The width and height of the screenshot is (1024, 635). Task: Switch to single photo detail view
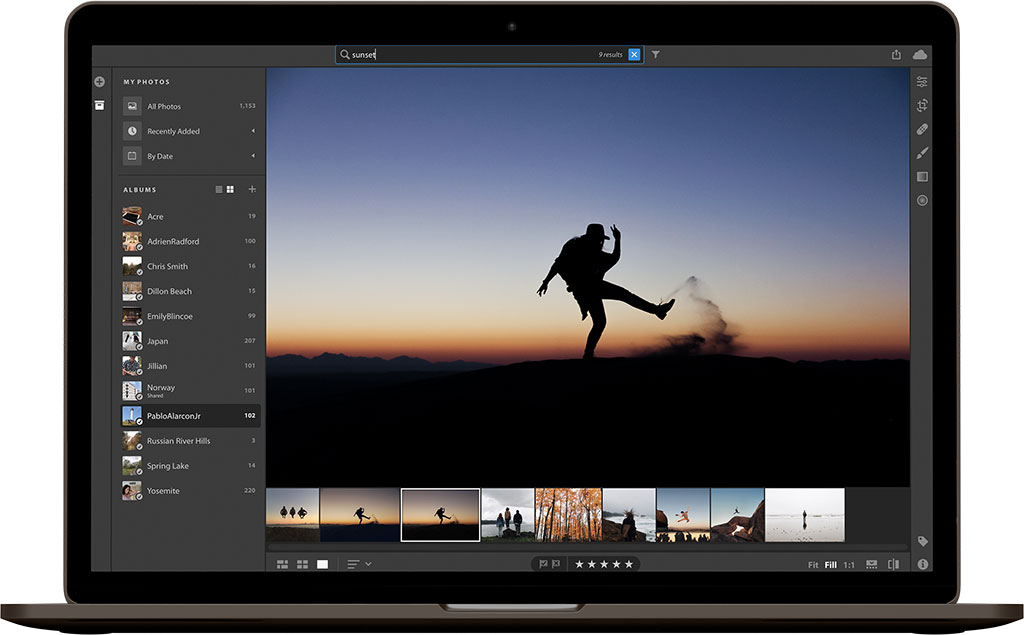pyautogui.click(x=322, y=565)
